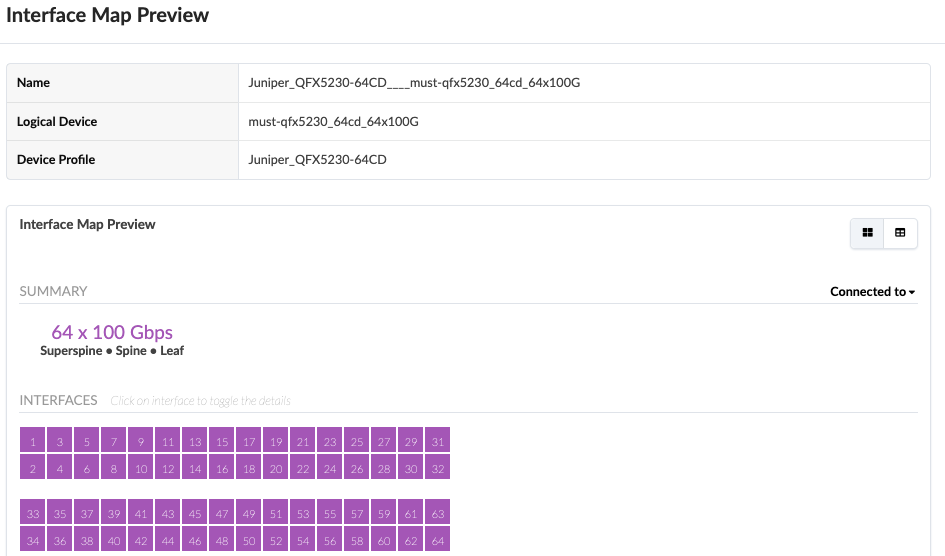Click interface port 39
The width and height of the screenshot is (945, 556).
(x=113, y=512)
